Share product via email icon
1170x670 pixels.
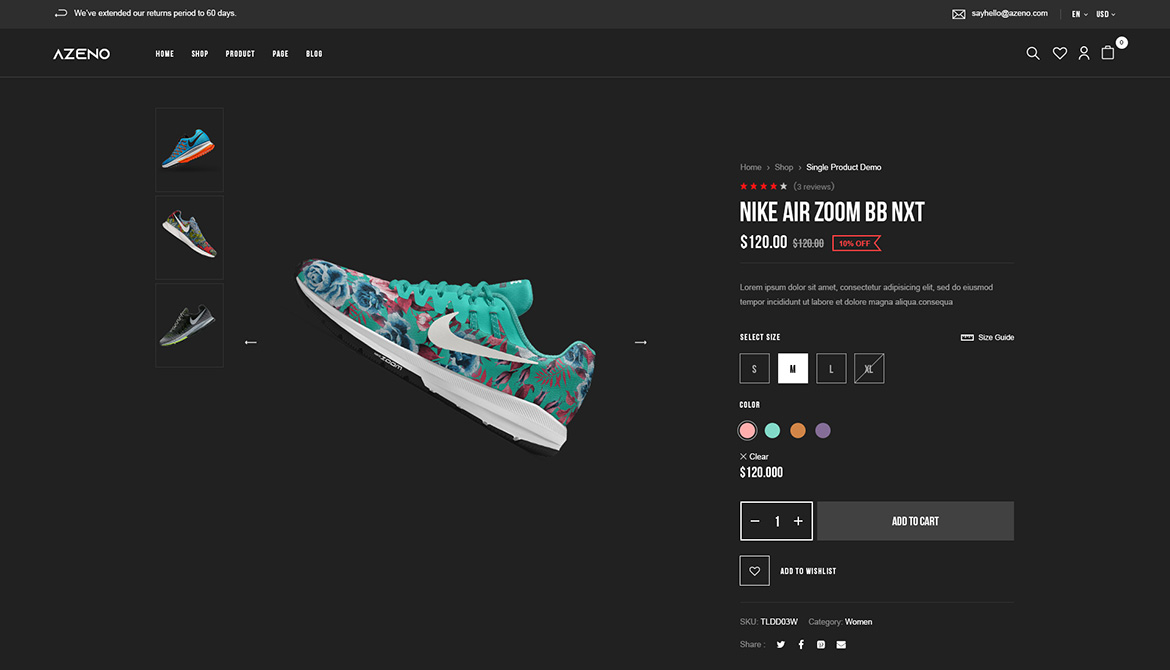[x=841, y=645]
